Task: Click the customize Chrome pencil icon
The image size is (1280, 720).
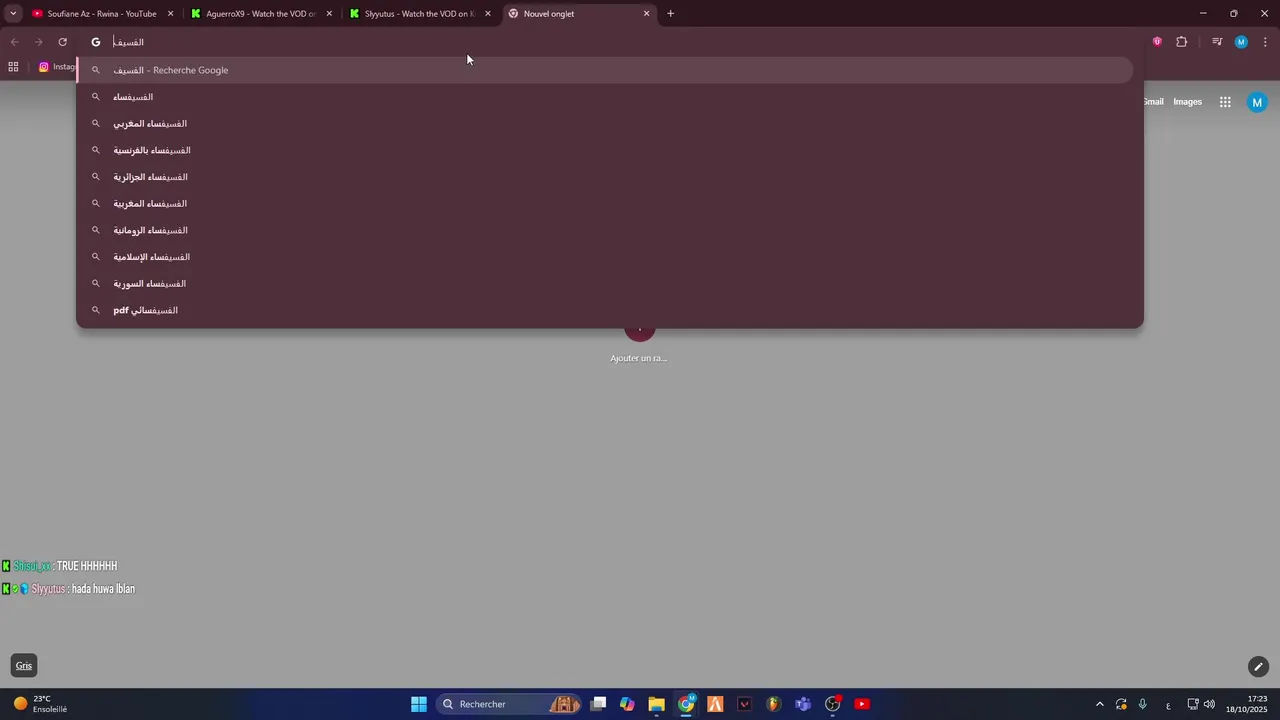Action: pos(1258,666)
